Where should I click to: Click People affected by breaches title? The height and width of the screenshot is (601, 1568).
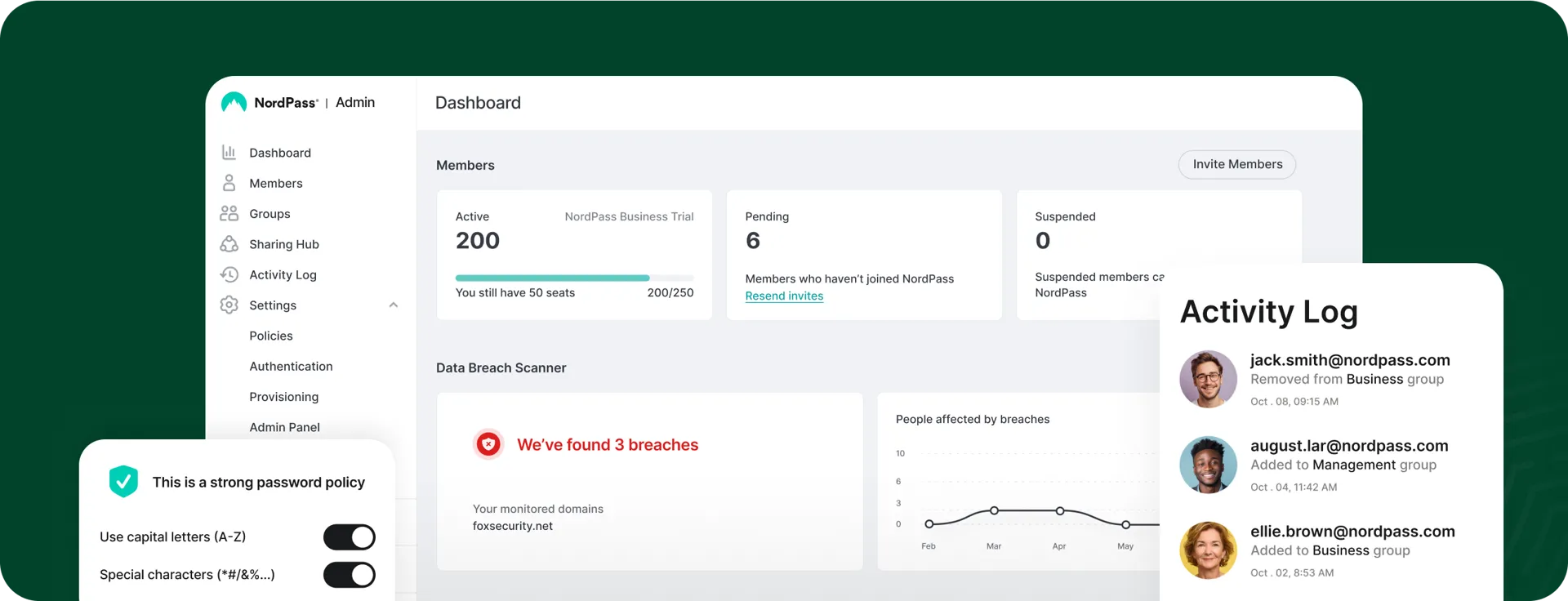click(x=973, y=419)
